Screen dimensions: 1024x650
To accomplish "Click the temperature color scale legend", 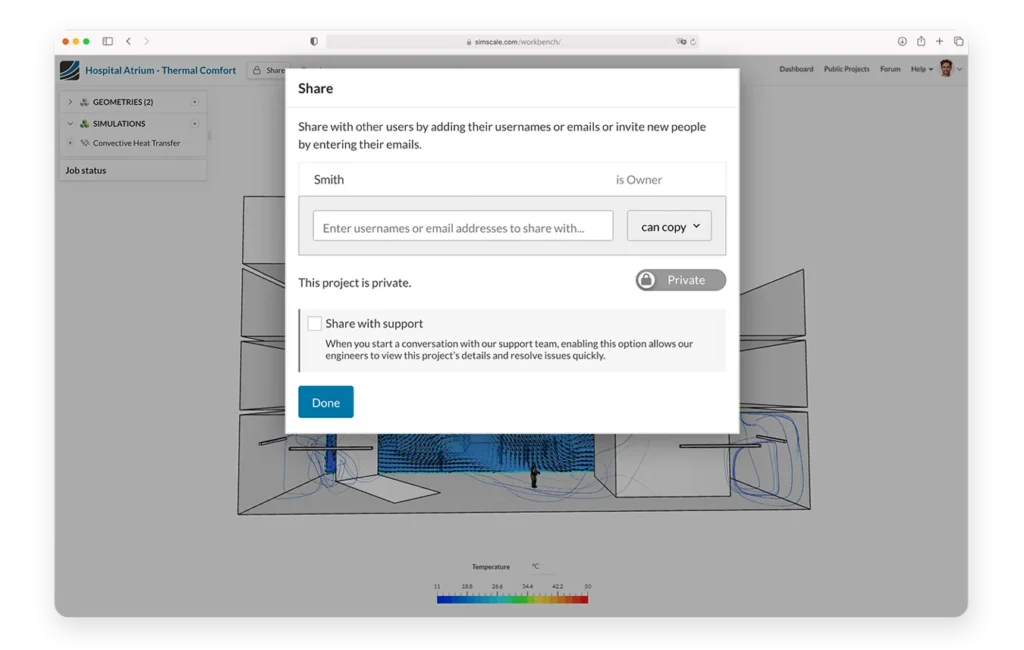I will pyautogui.click(x=511, y=598).
